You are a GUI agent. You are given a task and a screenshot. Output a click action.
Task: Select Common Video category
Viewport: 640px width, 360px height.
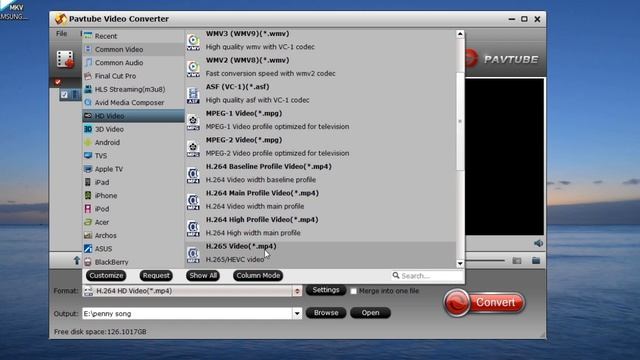(x=133, y=49)
